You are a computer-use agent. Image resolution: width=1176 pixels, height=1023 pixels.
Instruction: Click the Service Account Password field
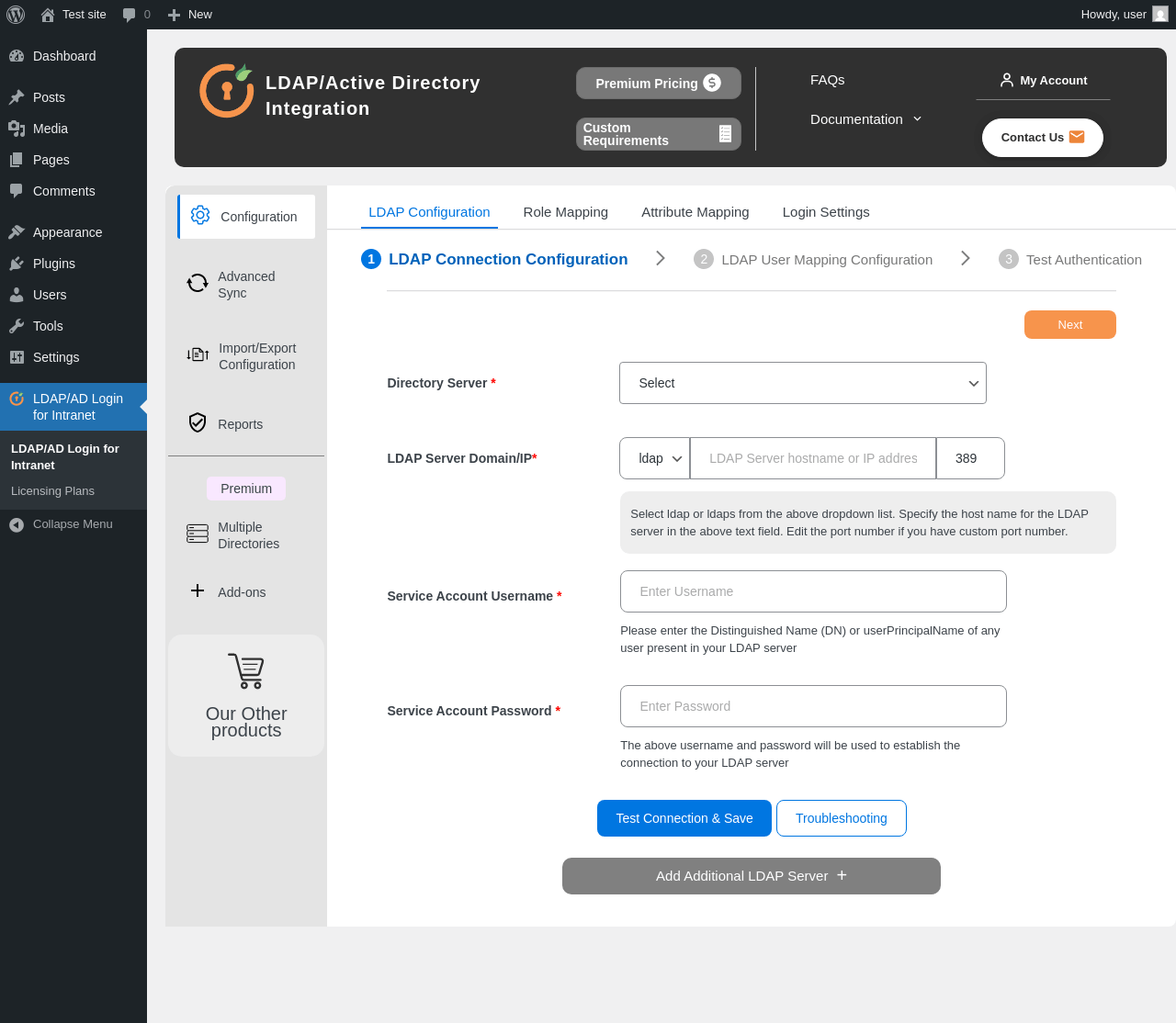click(813, 706)
